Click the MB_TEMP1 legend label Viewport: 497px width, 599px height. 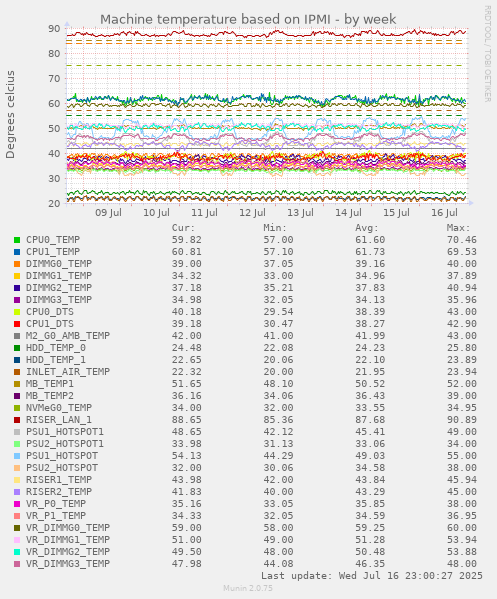pos(50,384)
